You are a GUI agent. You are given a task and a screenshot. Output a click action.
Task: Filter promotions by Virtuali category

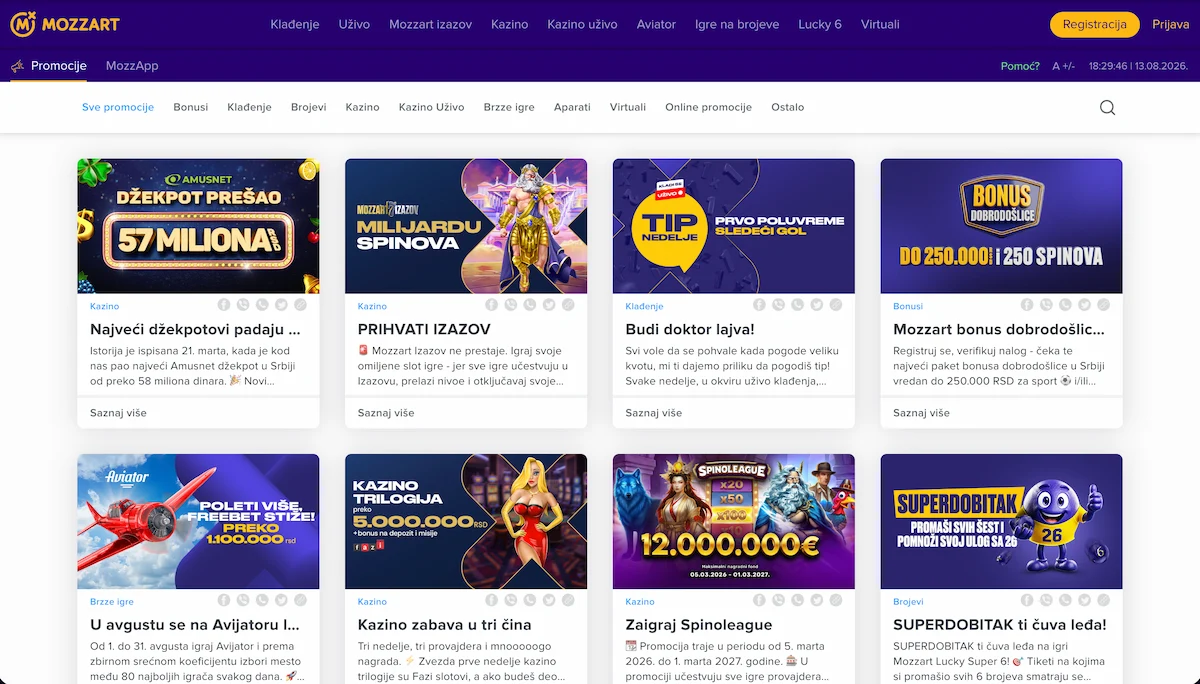[628, 107]
